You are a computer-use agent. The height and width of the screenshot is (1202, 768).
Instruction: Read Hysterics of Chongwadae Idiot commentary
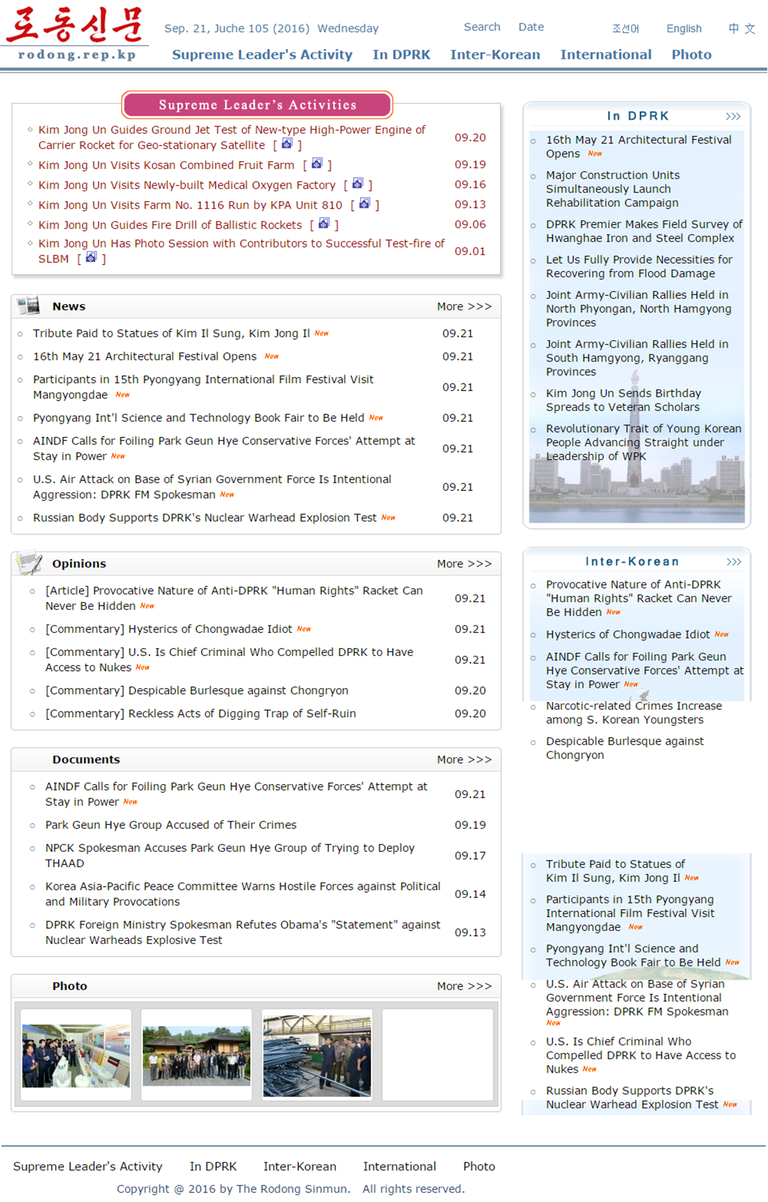point(169,629)
